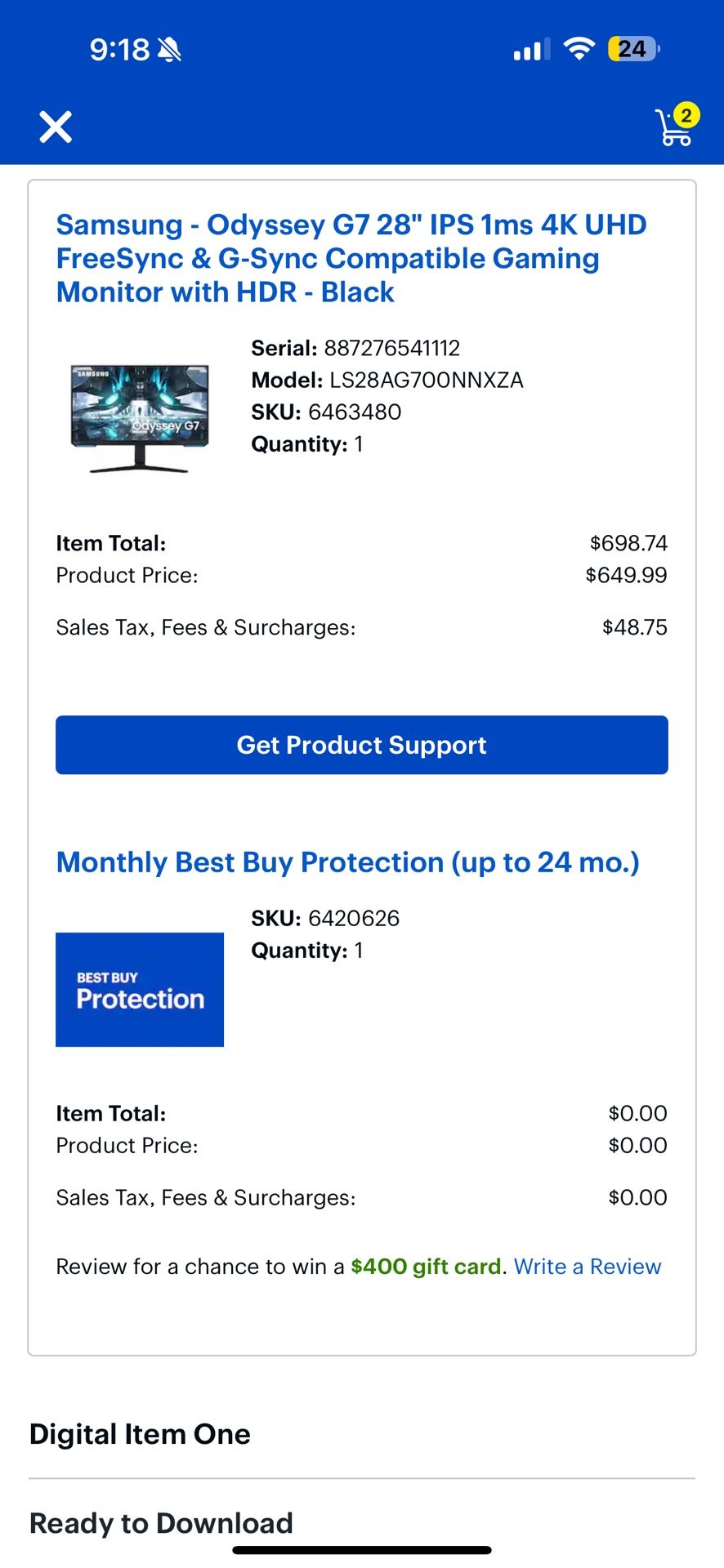Open the Samsung Odyssey G7 product title link
The image size is (724, 1568).
coord(351,258)
